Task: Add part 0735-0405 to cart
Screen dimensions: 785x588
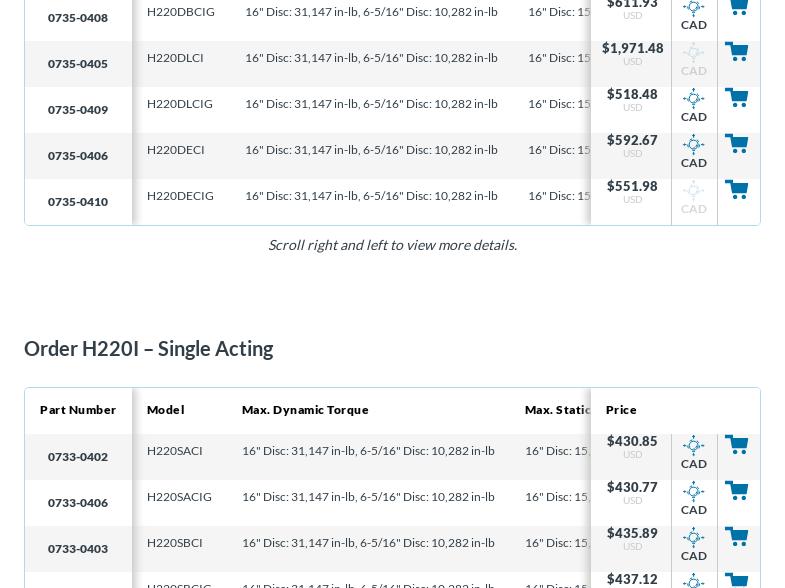Action: [736, 52]
